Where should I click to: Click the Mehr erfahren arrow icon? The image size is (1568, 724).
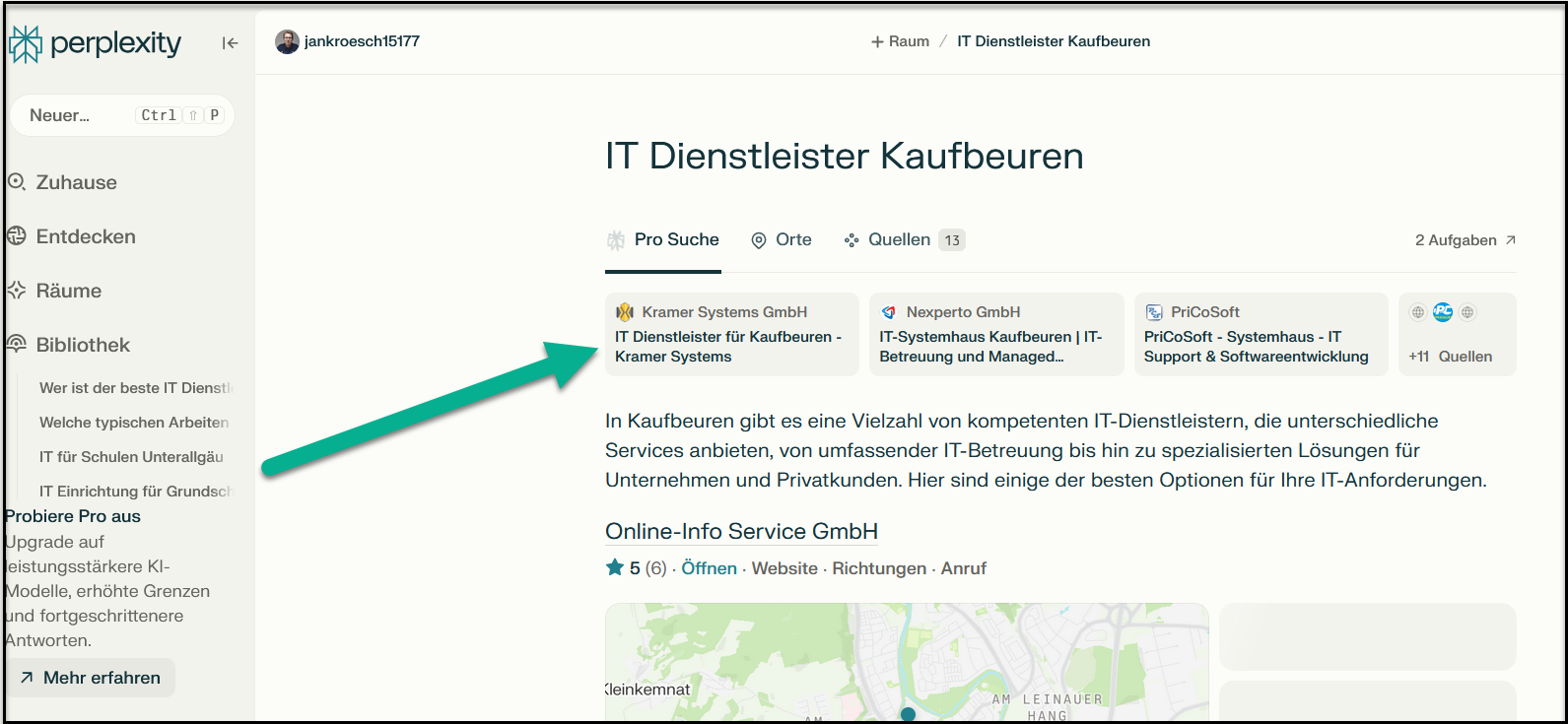tap(27, 678)
